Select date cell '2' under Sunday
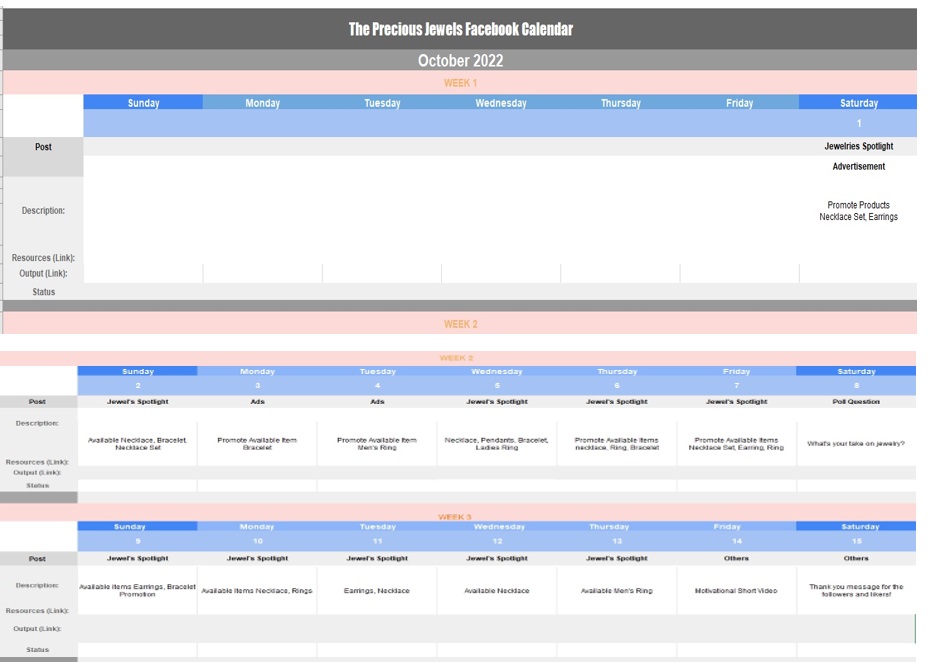This screenshot has width=931, height=671. (138, 385)
